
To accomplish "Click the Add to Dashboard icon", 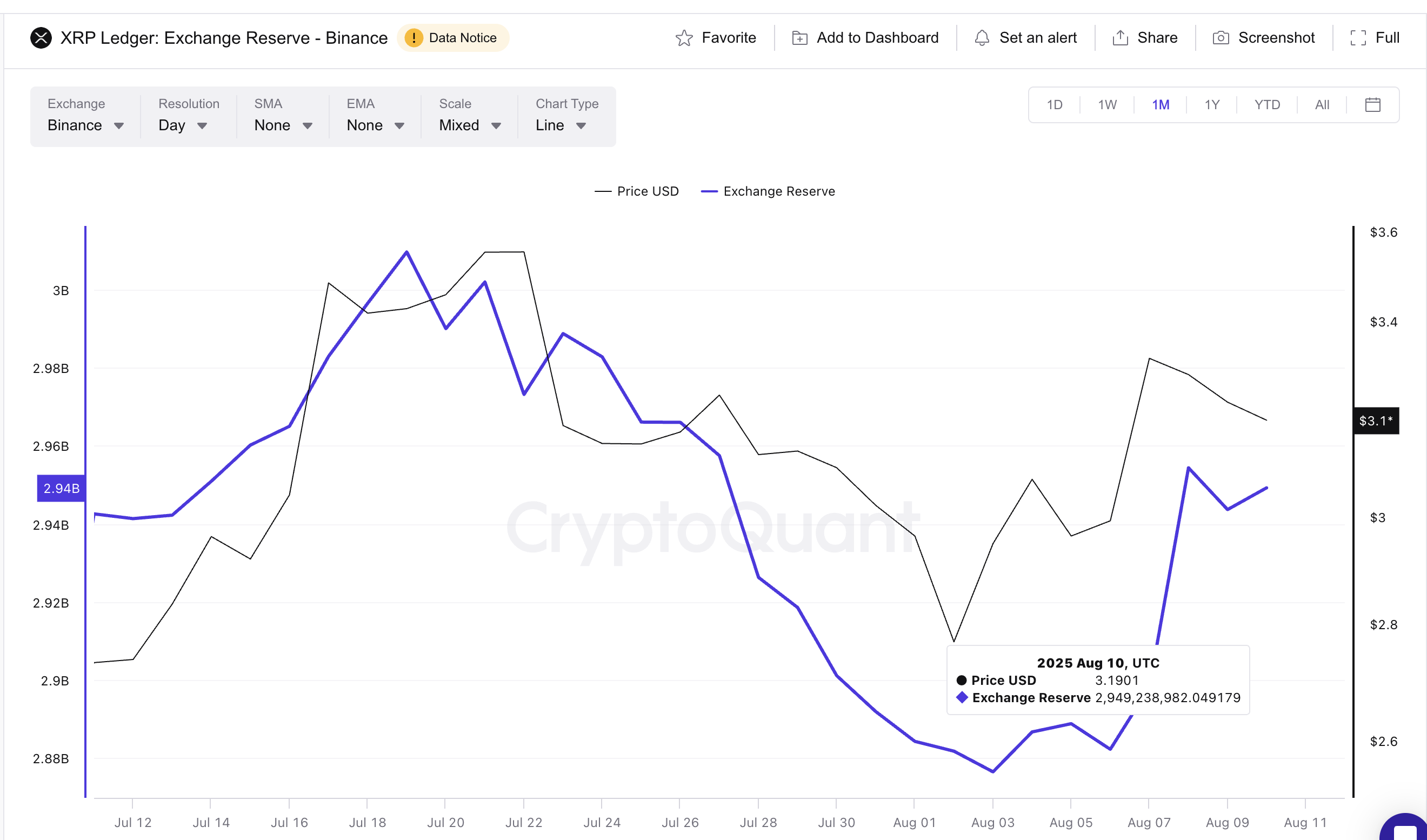I will point(799,37).
